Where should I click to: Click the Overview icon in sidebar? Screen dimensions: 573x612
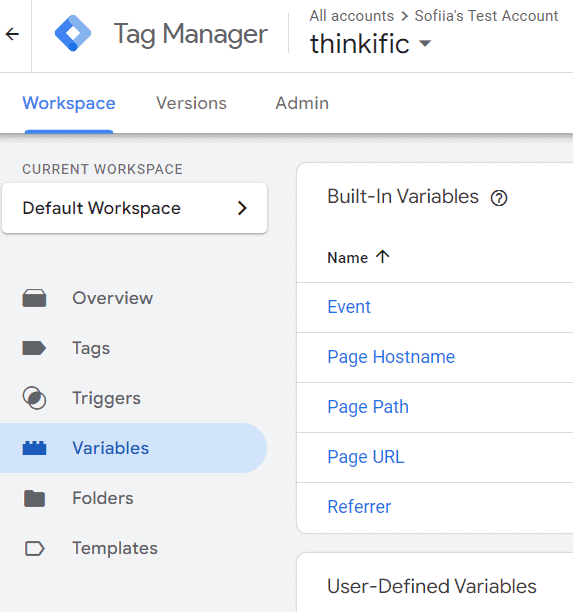[x=34, y=298]
